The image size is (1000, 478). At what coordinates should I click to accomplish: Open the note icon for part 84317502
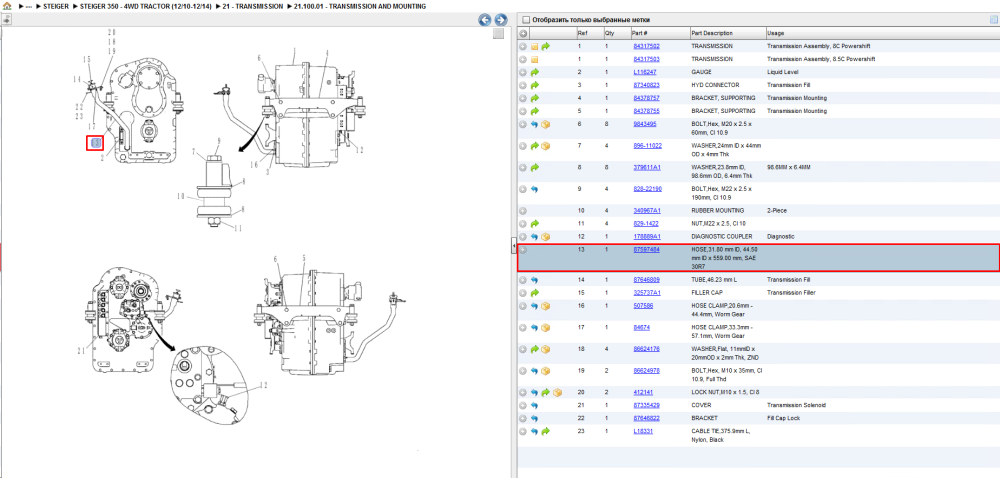pos(535,47)
